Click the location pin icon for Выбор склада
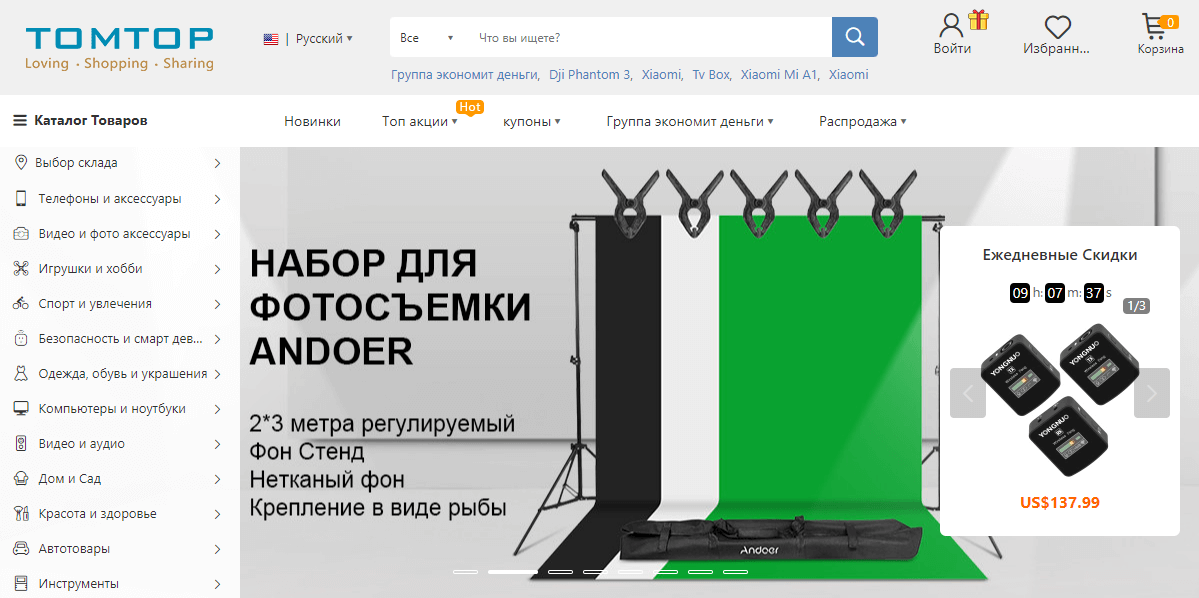 pos(21,162)
